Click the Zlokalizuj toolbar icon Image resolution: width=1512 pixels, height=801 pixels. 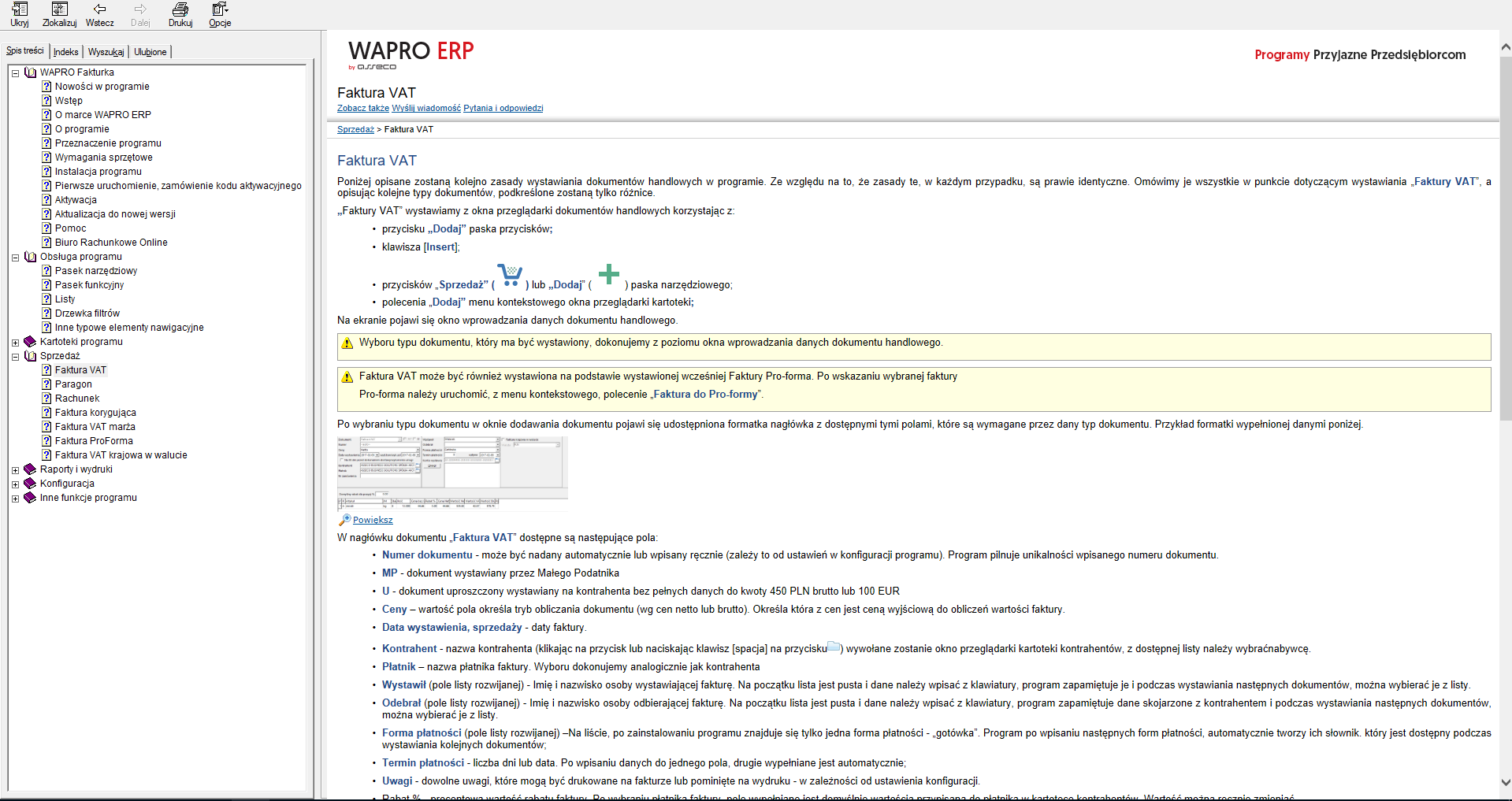coord(59,10)
